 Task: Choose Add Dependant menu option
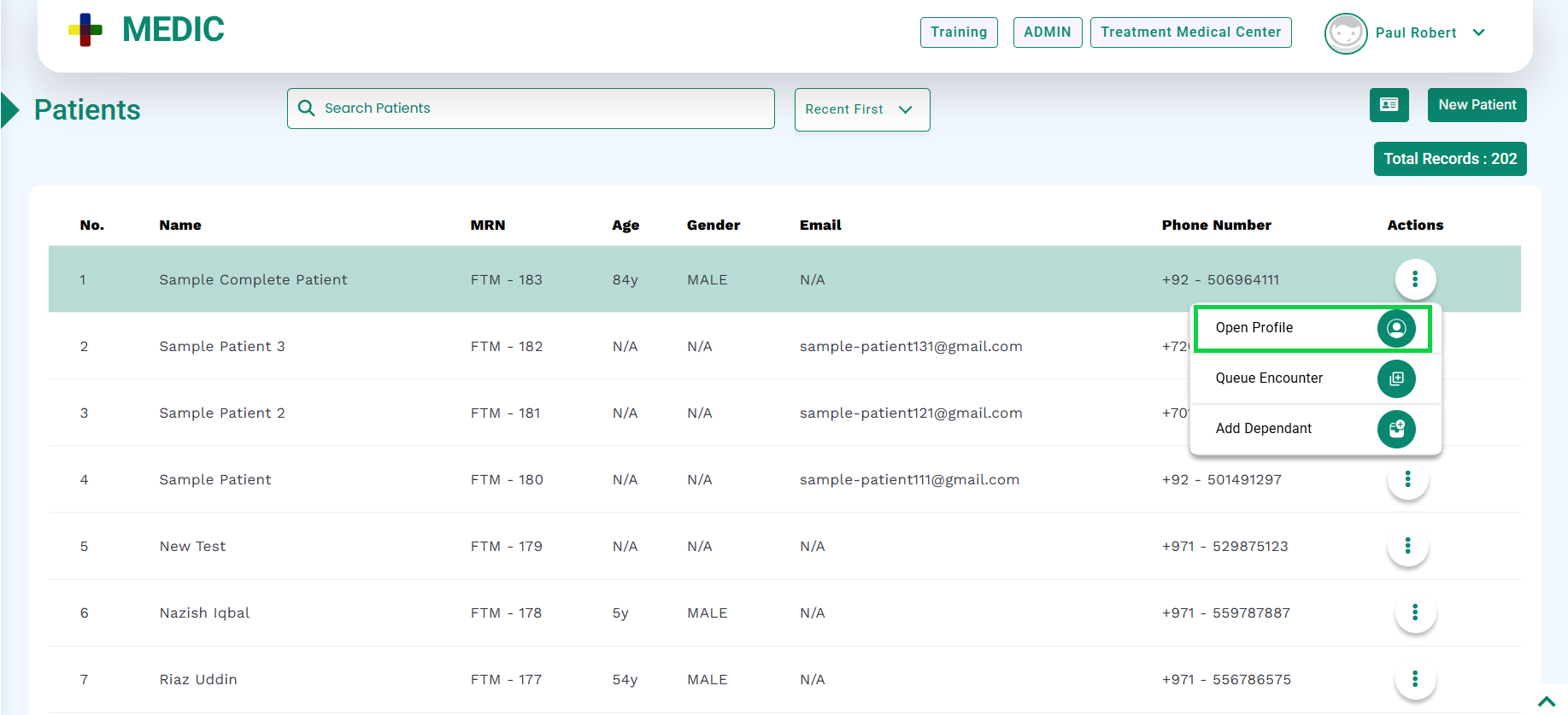pyautogui.click(x=1263, y=429)
